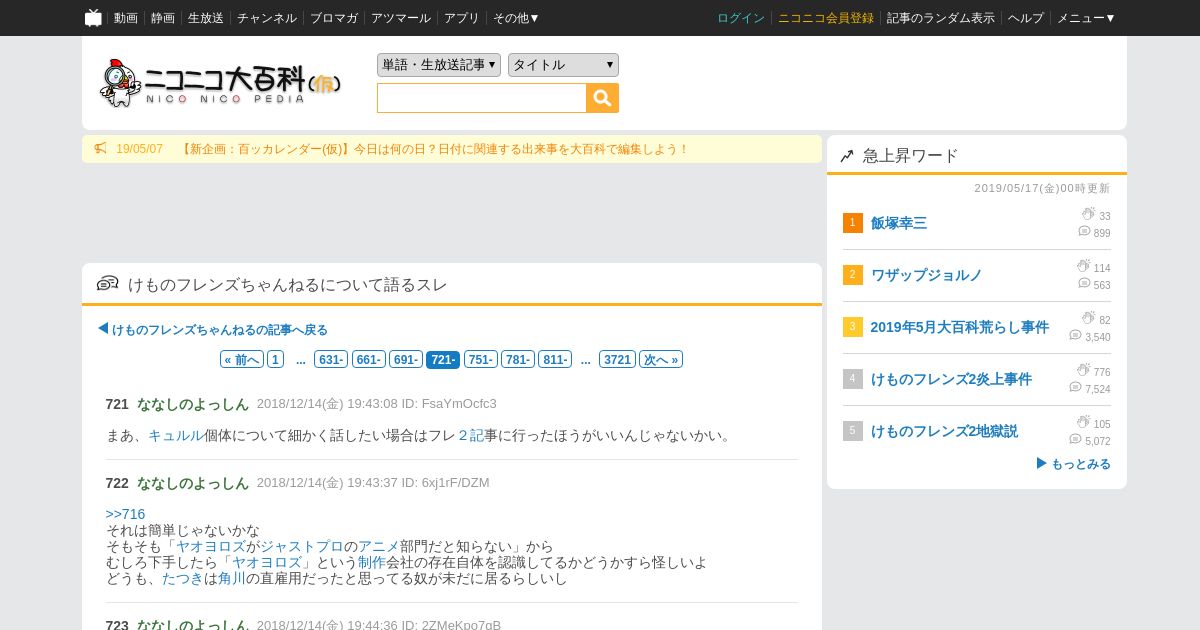Open 2019年5月大百科荒らし事件 article
The width and height of the screenshot is (1200, 630).
coord(960,327)
